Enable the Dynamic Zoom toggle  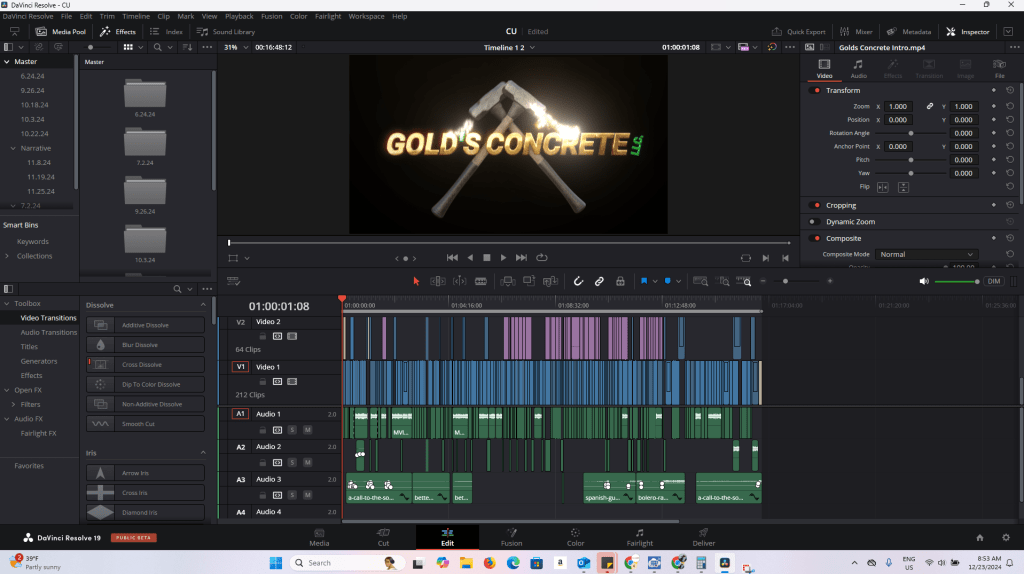click(814, 221)
